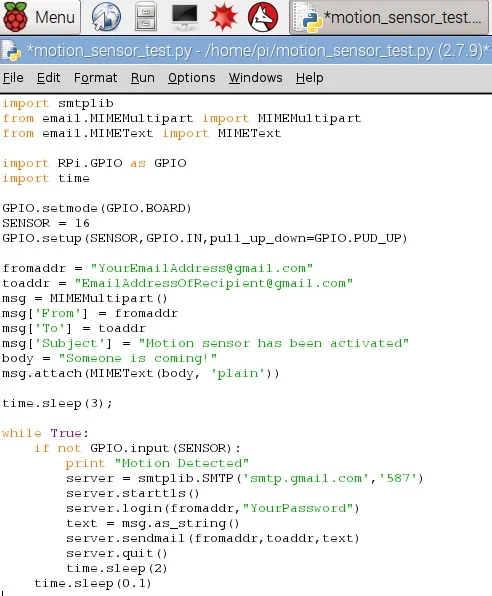The height and width of the screenshot is (596, 492).
Task: Click the server.quit() line
Action: 117,553
